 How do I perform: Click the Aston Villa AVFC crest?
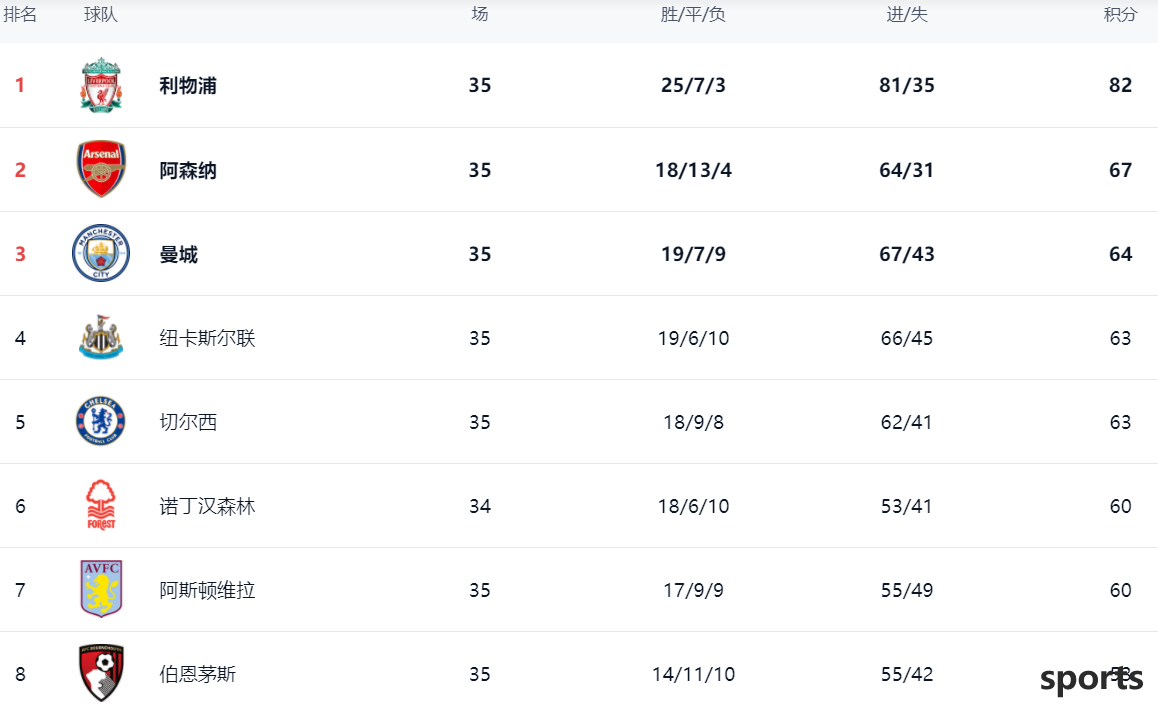tap(101, 589)
